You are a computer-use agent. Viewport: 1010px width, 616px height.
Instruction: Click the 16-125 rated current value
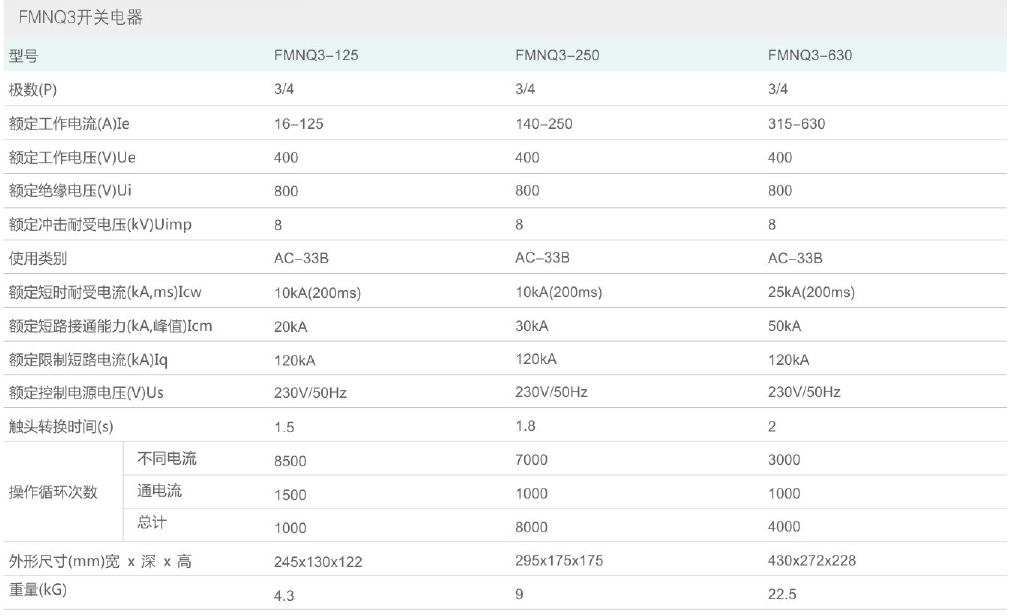(299, 124)
